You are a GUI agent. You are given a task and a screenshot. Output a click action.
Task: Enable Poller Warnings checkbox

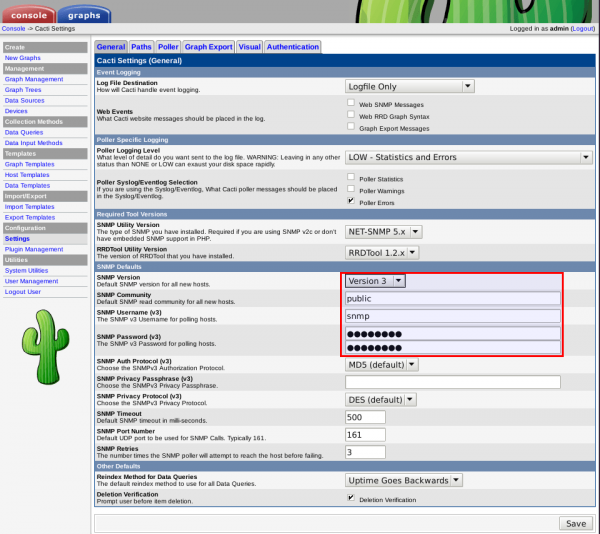[x=351, y=188]
